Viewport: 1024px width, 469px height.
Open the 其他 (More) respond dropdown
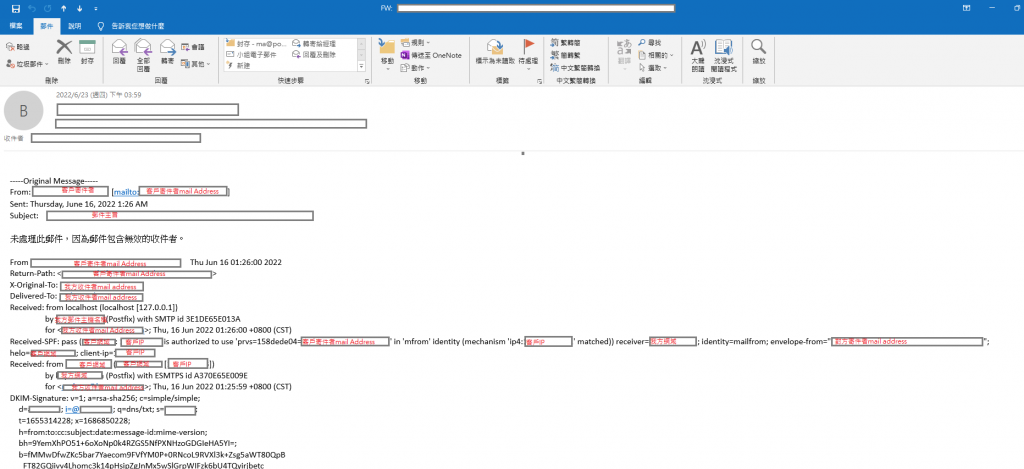pos(196,64)
